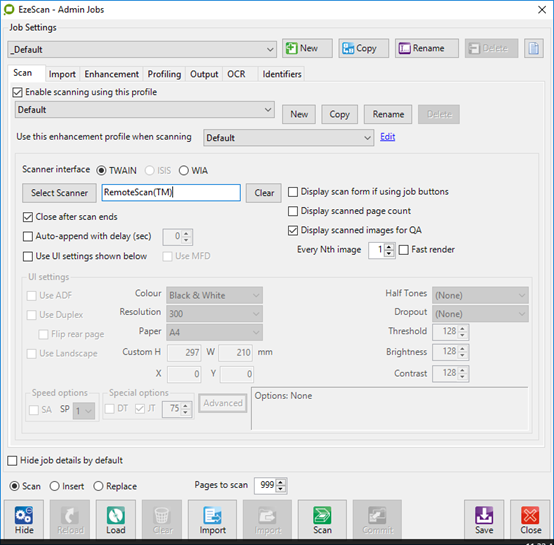Load a job with the Load icon
Viewport: 554px width, 545px height.
[116, 519]
